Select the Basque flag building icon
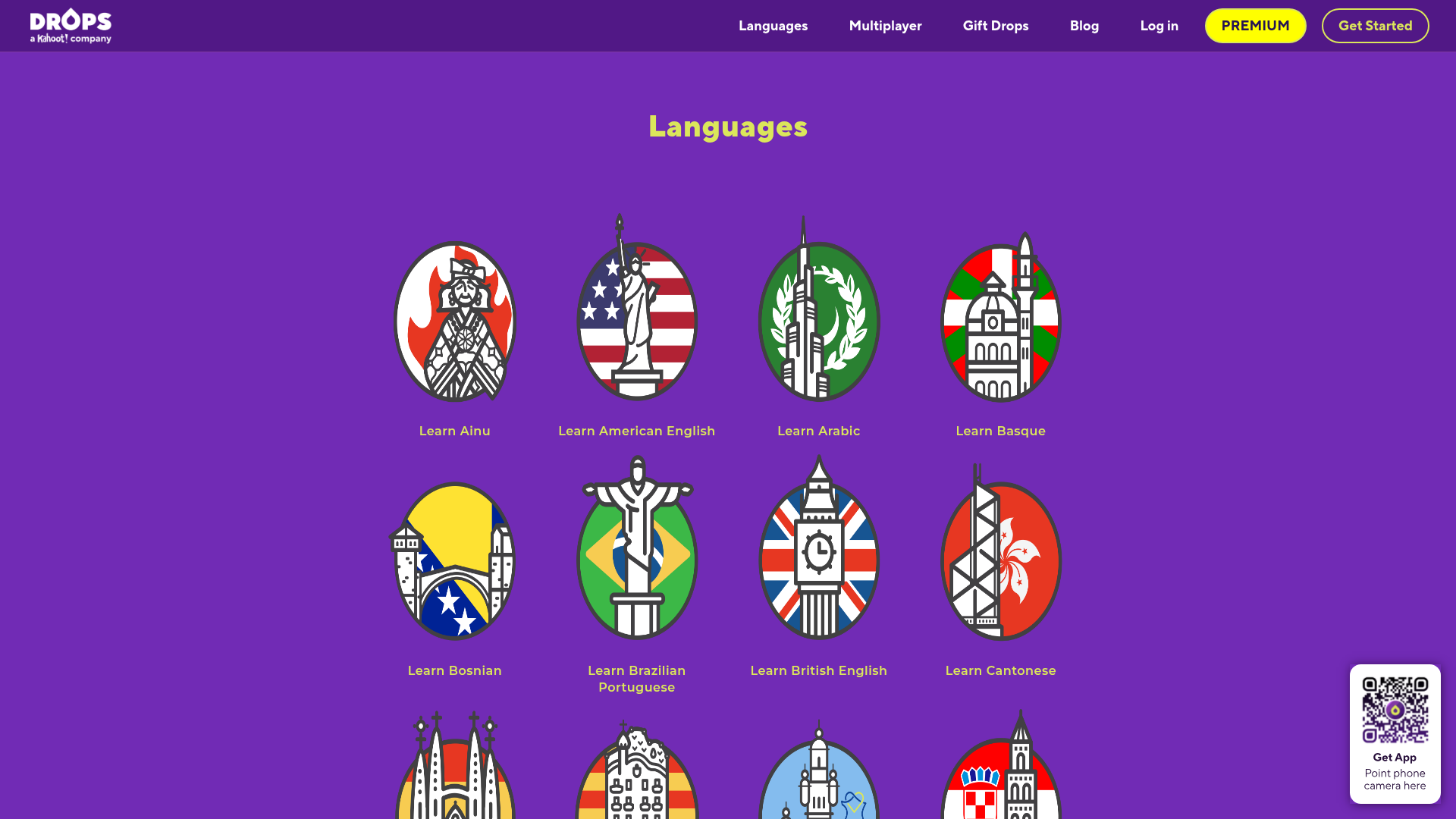Image resolution: width=1456 pixels, height=819 pixels. [1001, 317]
